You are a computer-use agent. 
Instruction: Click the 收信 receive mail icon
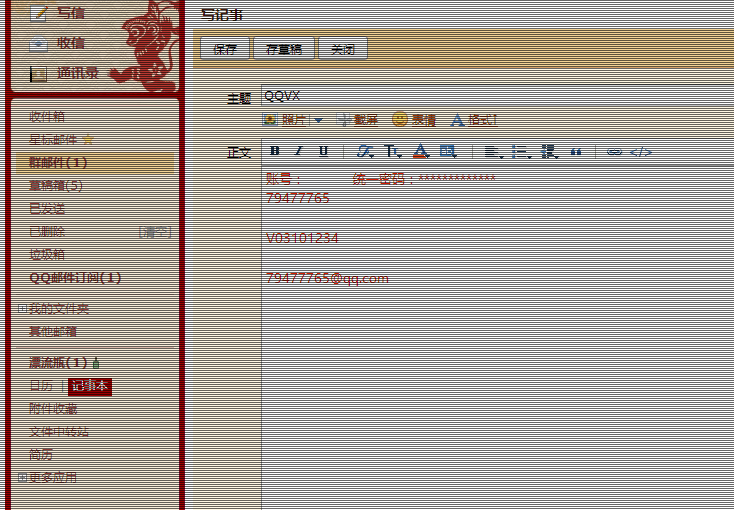pos(38,43)
